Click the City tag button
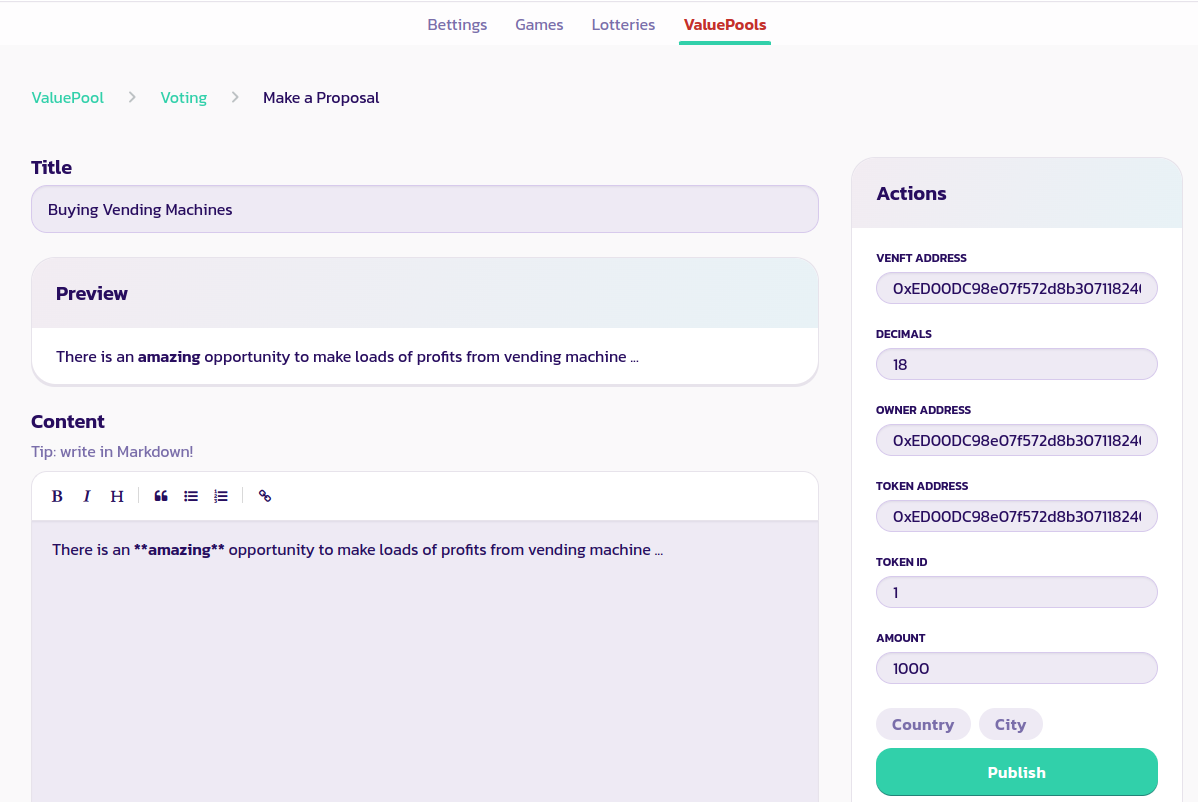1198x802 pixels. 1010,724
